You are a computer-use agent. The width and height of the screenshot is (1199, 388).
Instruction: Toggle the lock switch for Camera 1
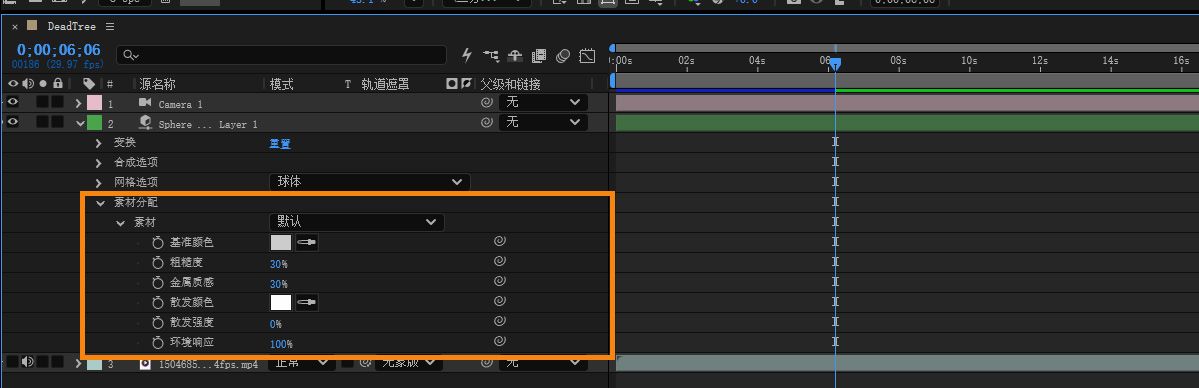tap(57, 102)
